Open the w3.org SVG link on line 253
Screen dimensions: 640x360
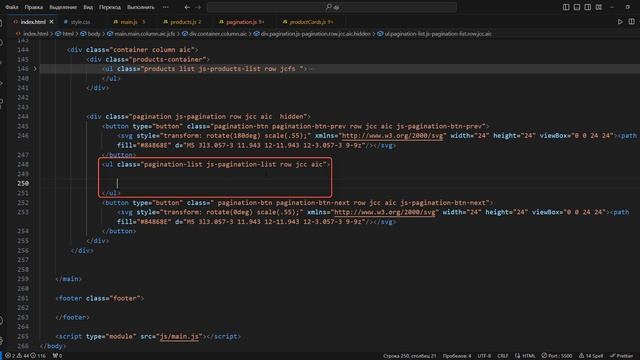point(384,212)
